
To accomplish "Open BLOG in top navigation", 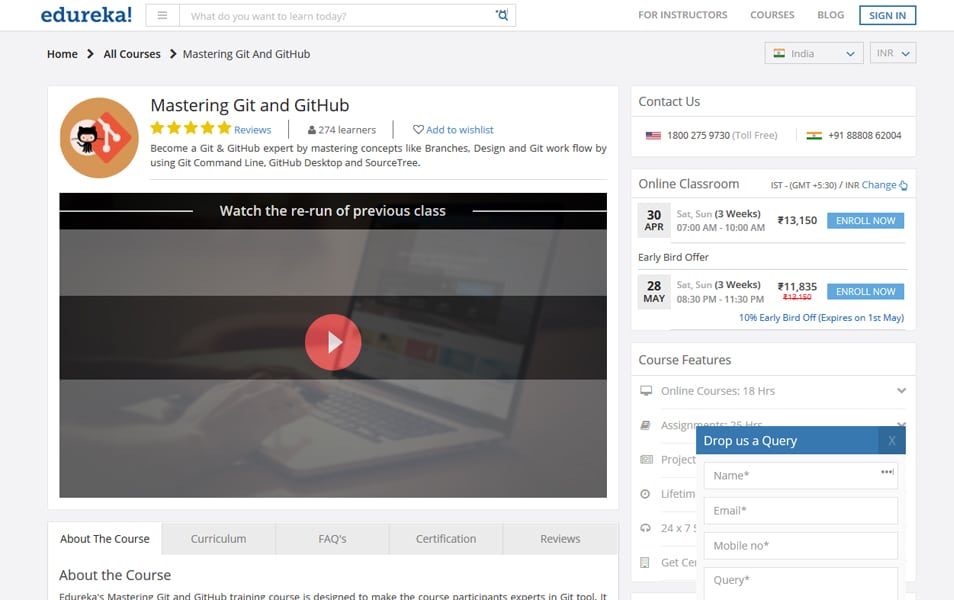I will point(830,15).
